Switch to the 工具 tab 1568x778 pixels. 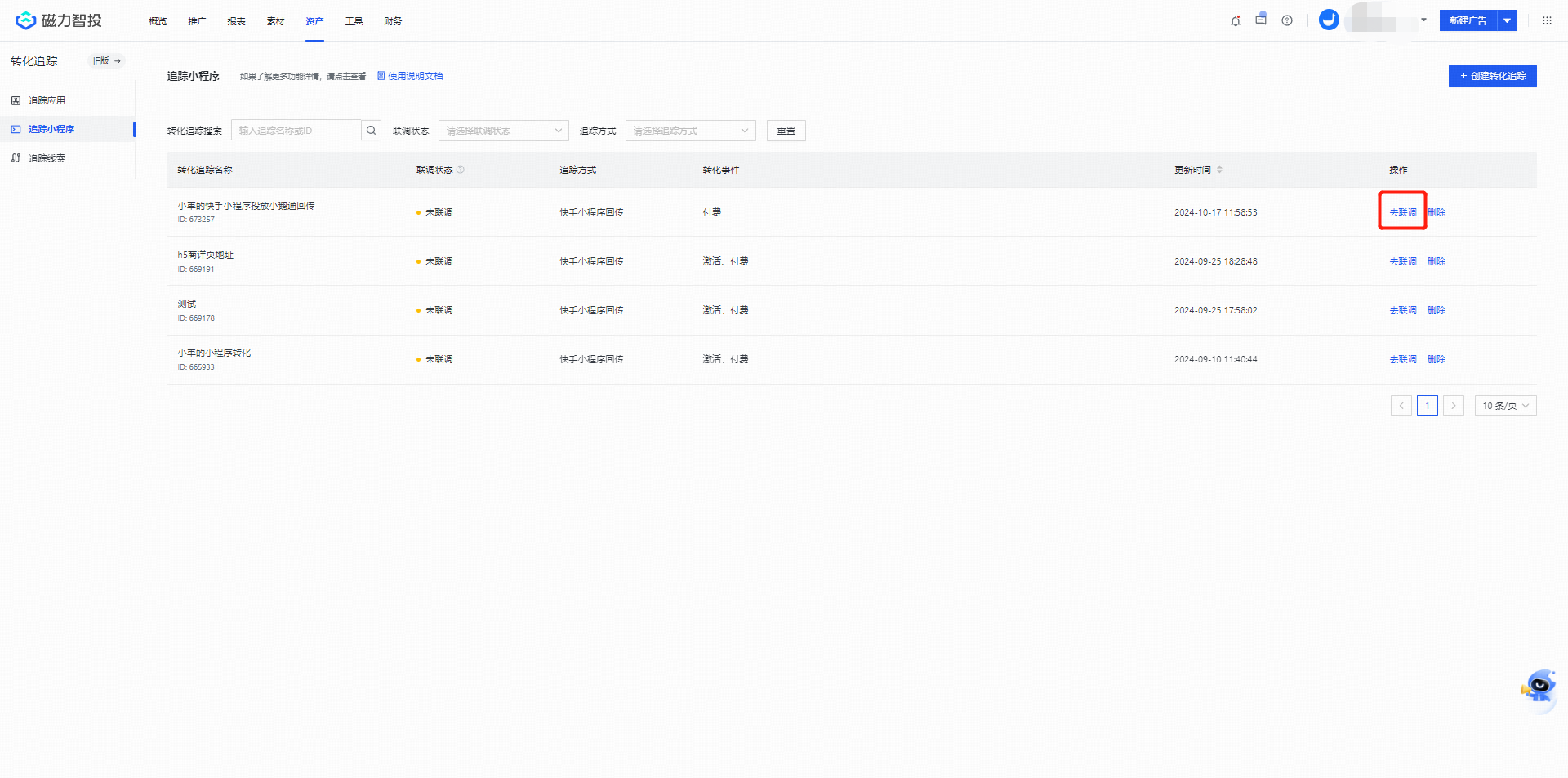tap(354, 21)
